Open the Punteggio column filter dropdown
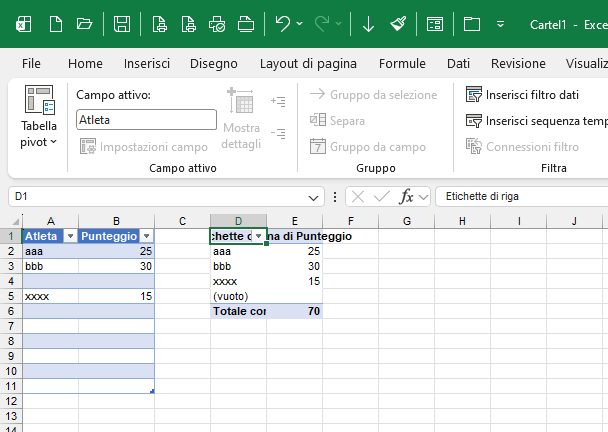Viewport: 608px width, 432px height. pos(146,236)
